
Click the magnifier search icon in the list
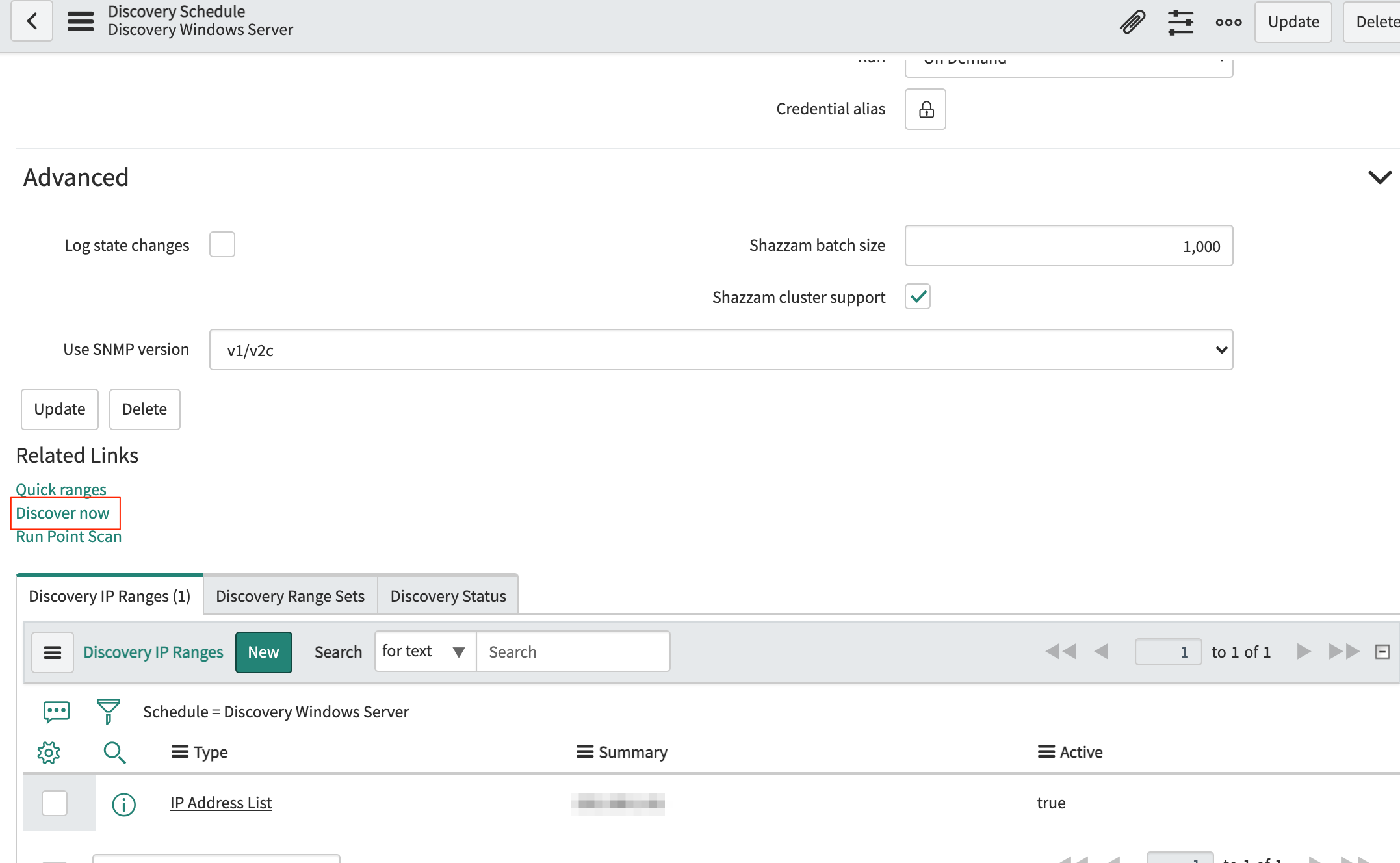(x=115, y=753)
